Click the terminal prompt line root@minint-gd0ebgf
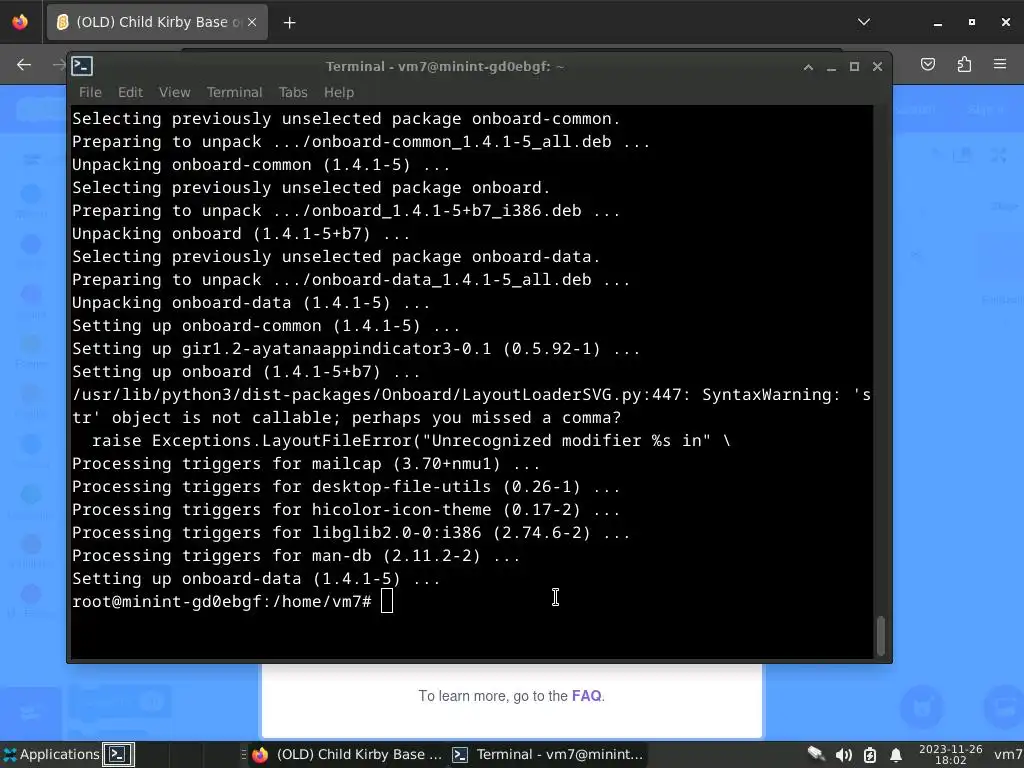The image size is (1024, 768). (222, 601)
